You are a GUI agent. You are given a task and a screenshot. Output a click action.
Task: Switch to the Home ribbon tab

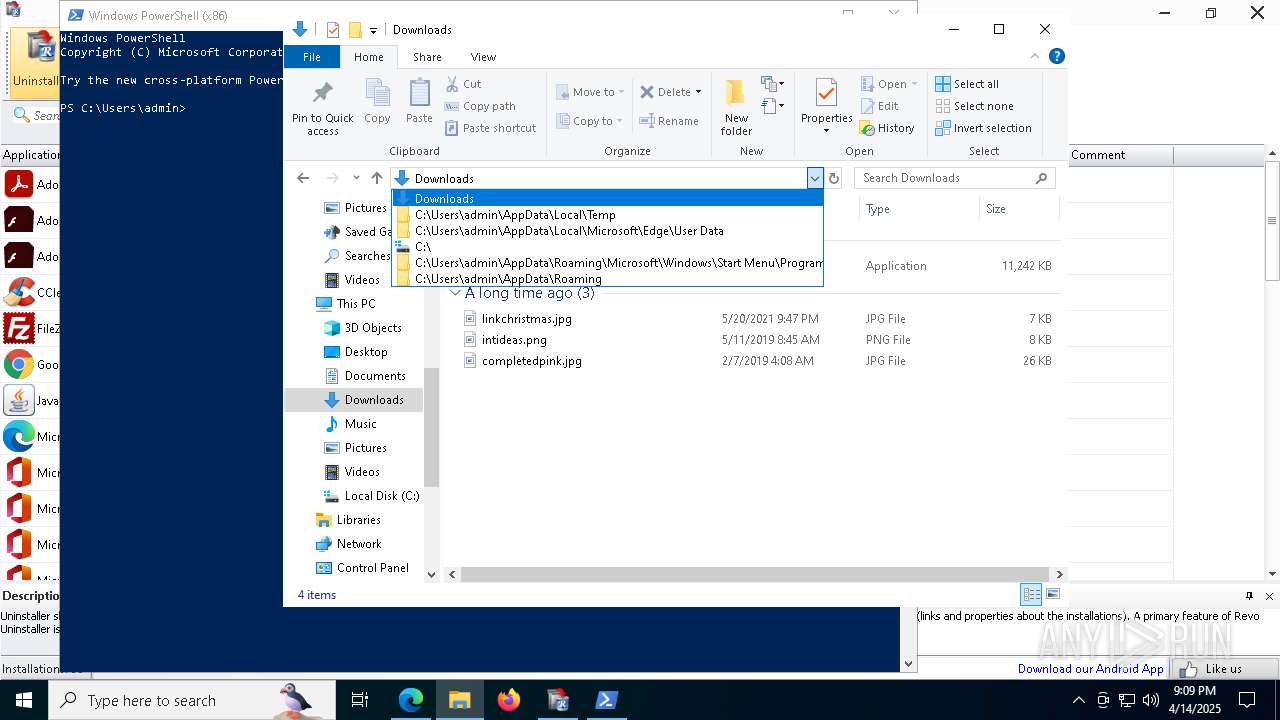369,57
